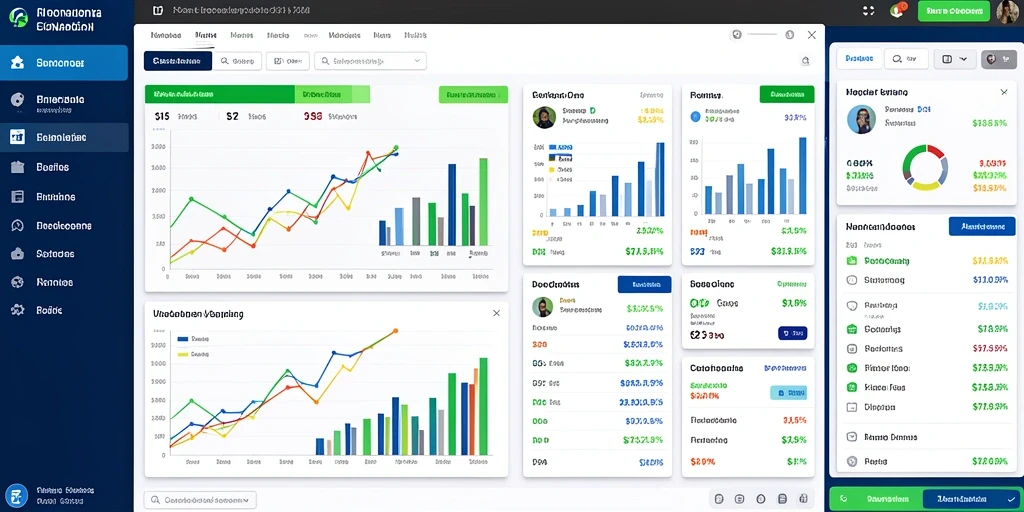Click the search button in the right panel toolbar
1024x512 pixels.
pyautogui.click(x=906, y=58)
